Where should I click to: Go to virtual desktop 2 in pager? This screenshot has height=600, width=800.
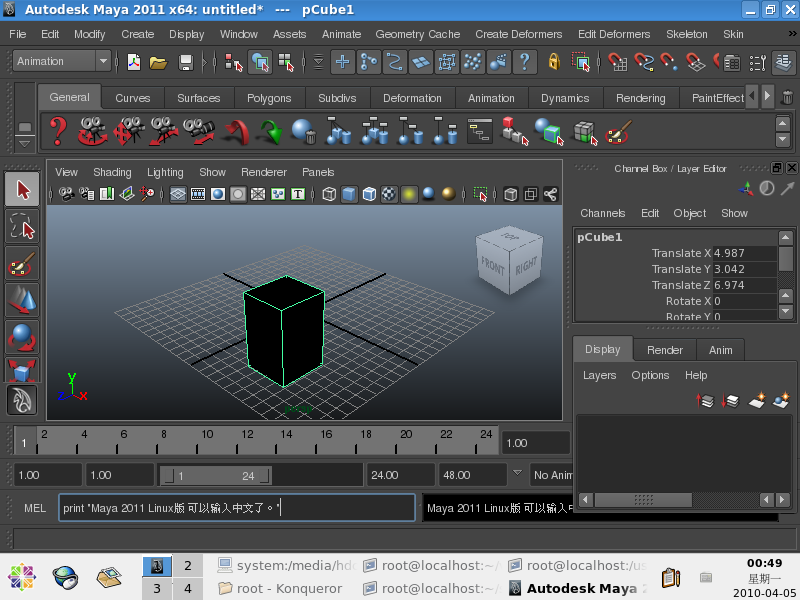pos(188,565)
